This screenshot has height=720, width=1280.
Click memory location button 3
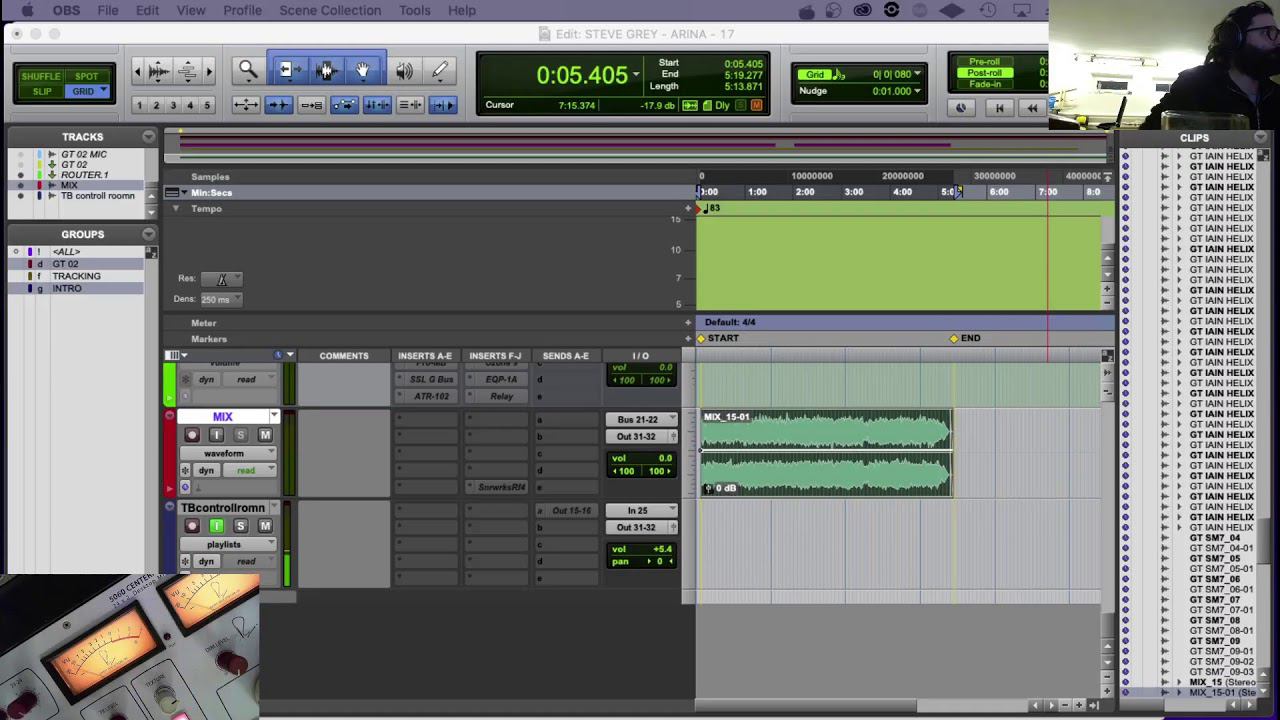(172, 105)
